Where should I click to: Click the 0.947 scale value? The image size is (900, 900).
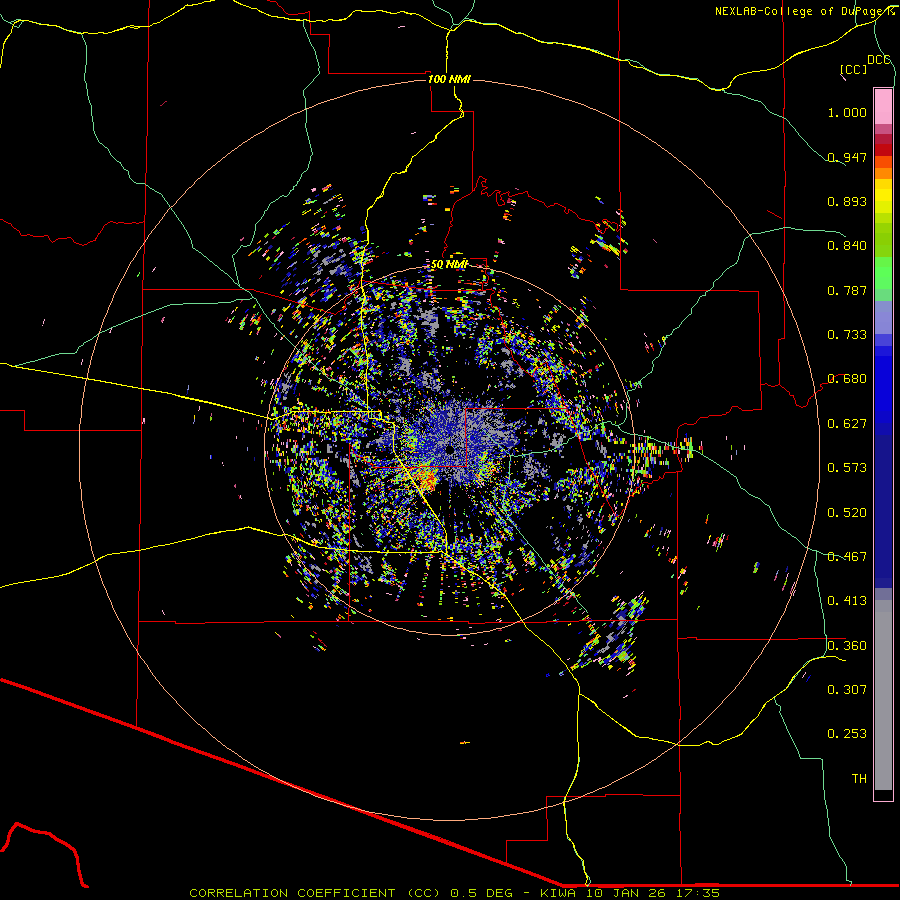pyautogui.click(x=847, y=157)
